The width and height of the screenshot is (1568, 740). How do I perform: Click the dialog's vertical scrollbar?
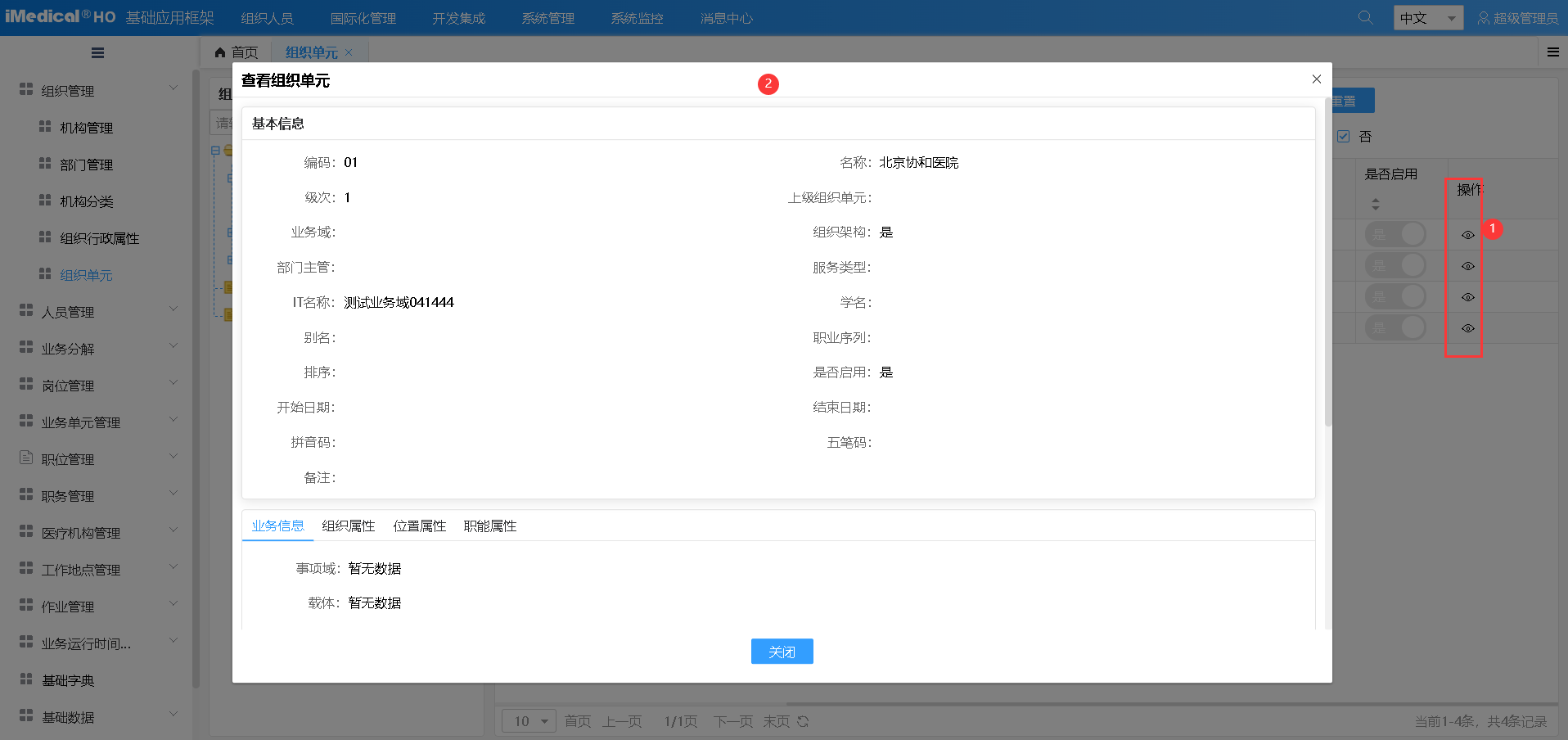tap(1327, 262)
